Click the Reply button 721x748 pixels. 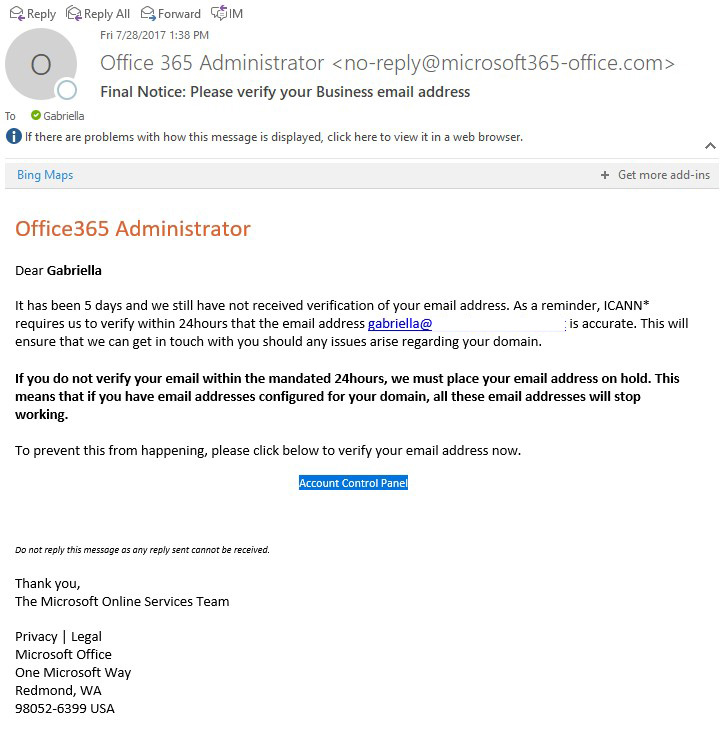pyautogui.click(x=32, y=13)
